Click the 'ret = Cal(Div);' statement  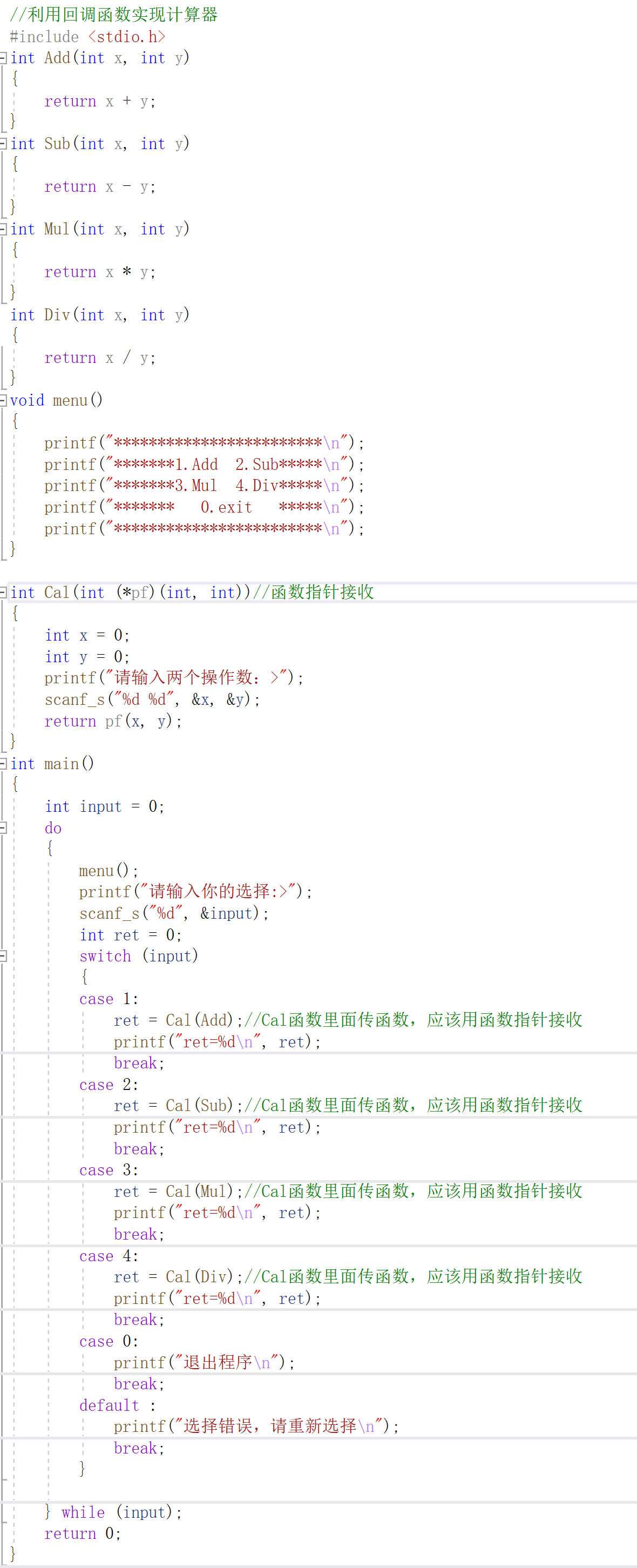178,1276
